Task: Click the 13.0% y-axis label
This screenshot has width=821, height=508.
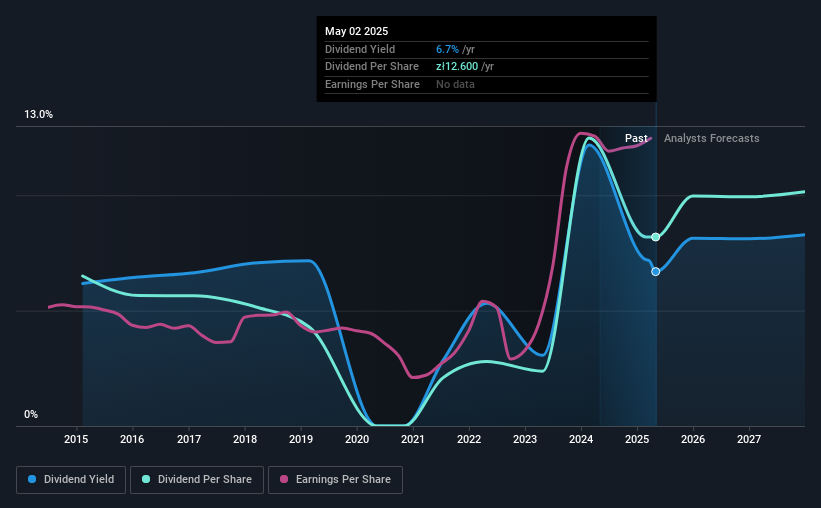Action: point(38,115)
